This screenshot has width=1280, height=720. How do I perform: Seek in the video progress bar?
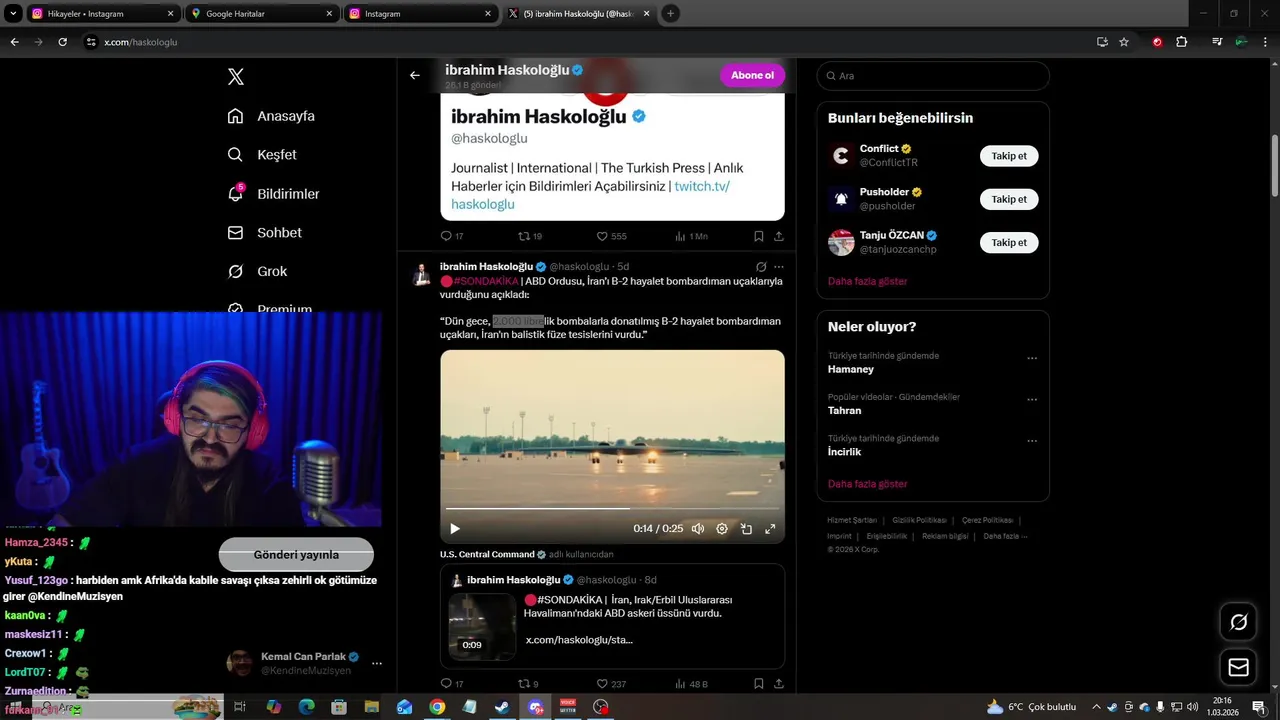[x=612, y=509]
